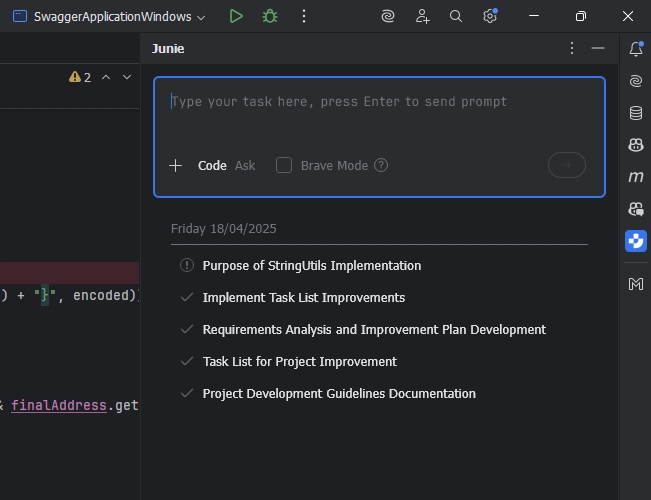This screenshot has width=651, height=500.
Task: Click add context plus button
Action: [x=176, y=166]
